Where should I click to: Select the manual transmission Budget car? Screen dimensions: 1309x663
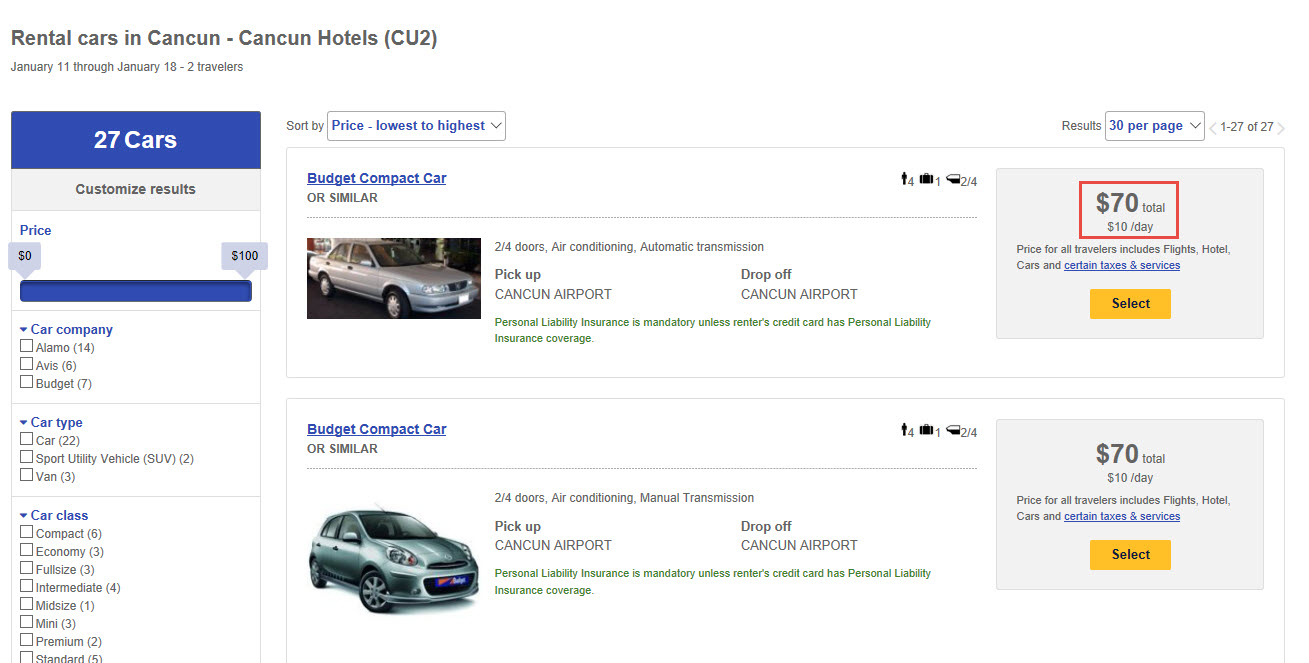click(x=1130, y=555)
